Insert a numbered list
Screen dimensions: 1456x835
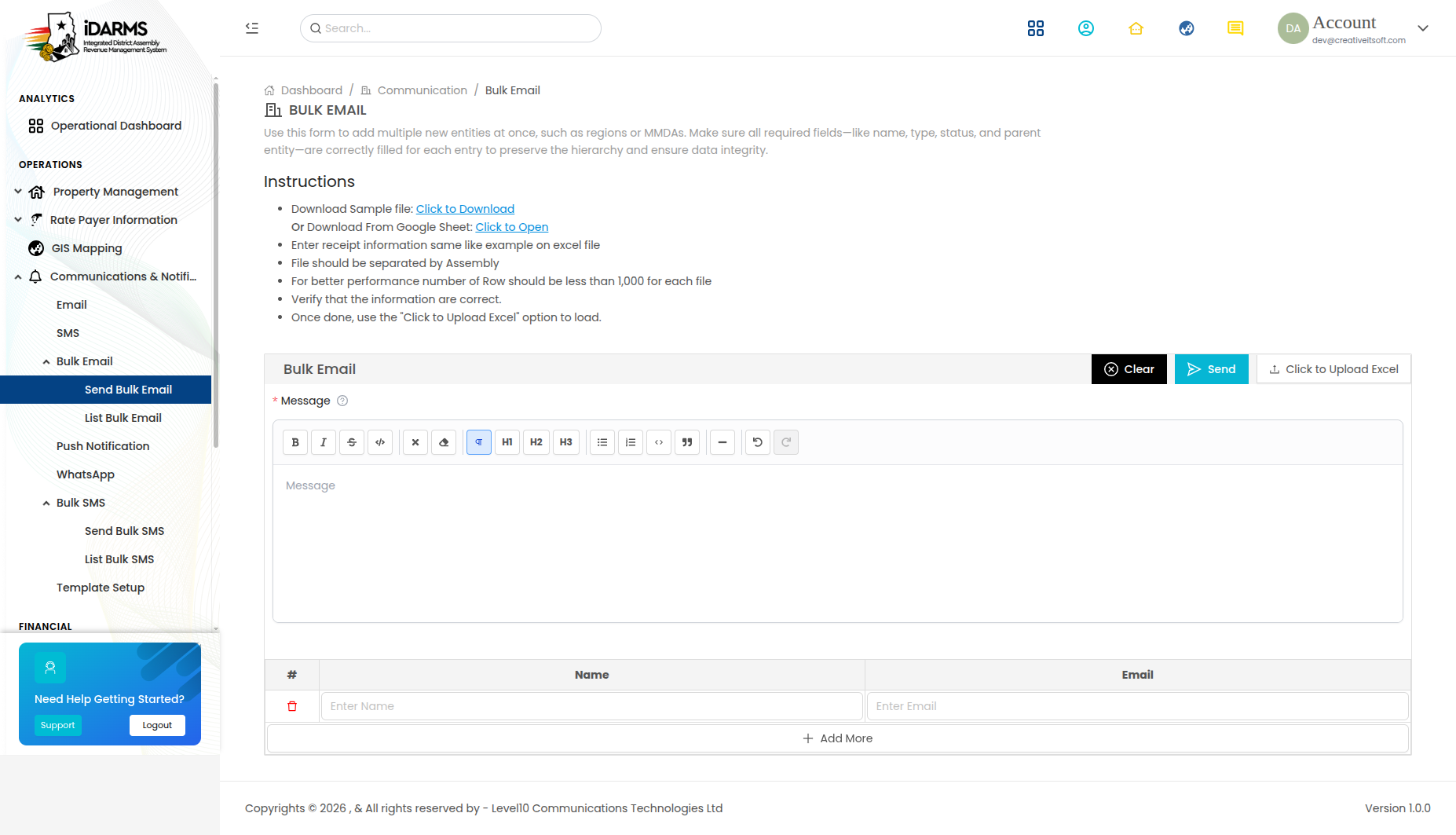click(x=631, y=442)
